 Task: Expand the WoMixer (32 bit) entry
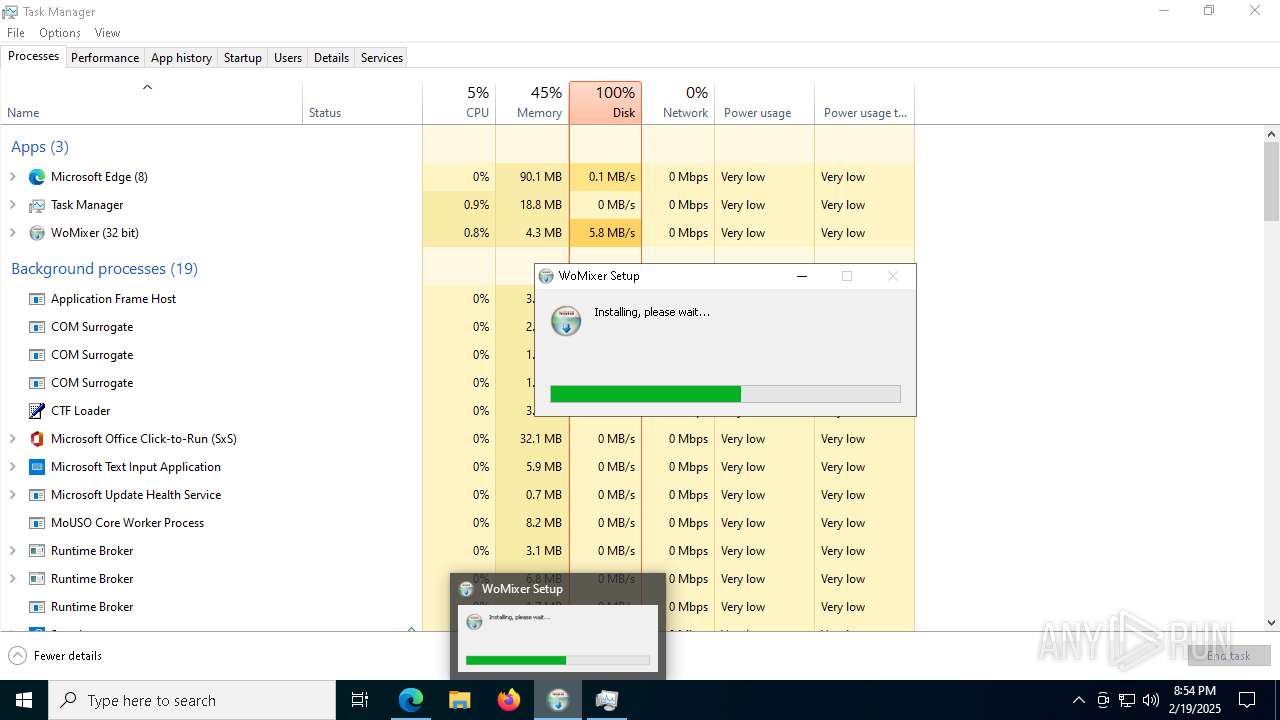click(x=12, y=233)
